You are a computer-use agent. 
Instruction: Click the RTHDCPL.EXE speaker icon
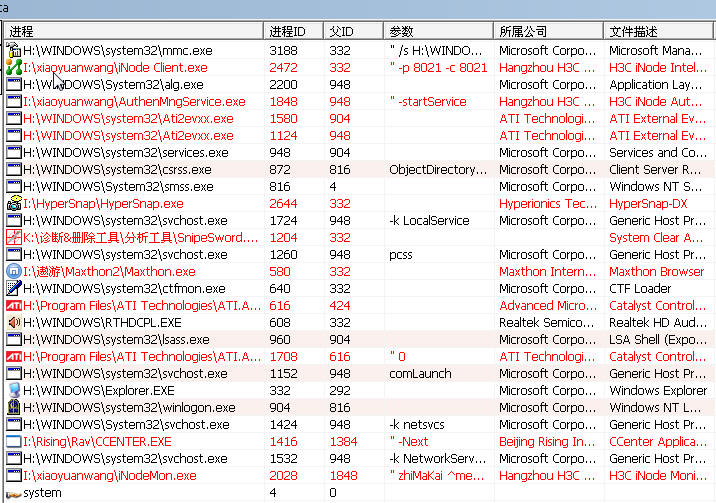(x=14, y=323)
